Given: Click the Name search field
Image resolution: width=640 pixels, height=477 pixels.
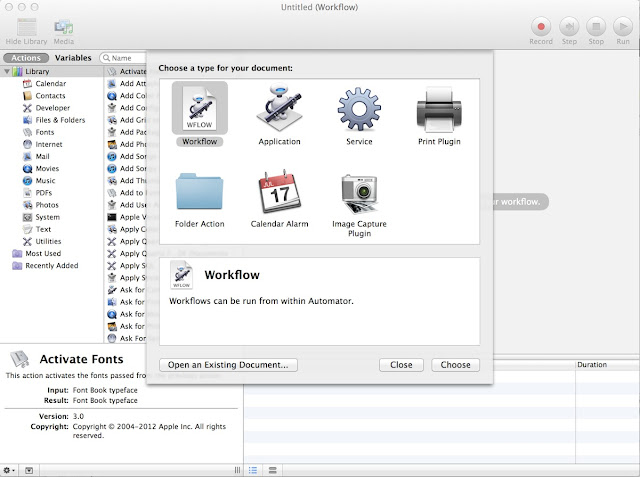Looking at the screenshot, I should pos(124,58).
